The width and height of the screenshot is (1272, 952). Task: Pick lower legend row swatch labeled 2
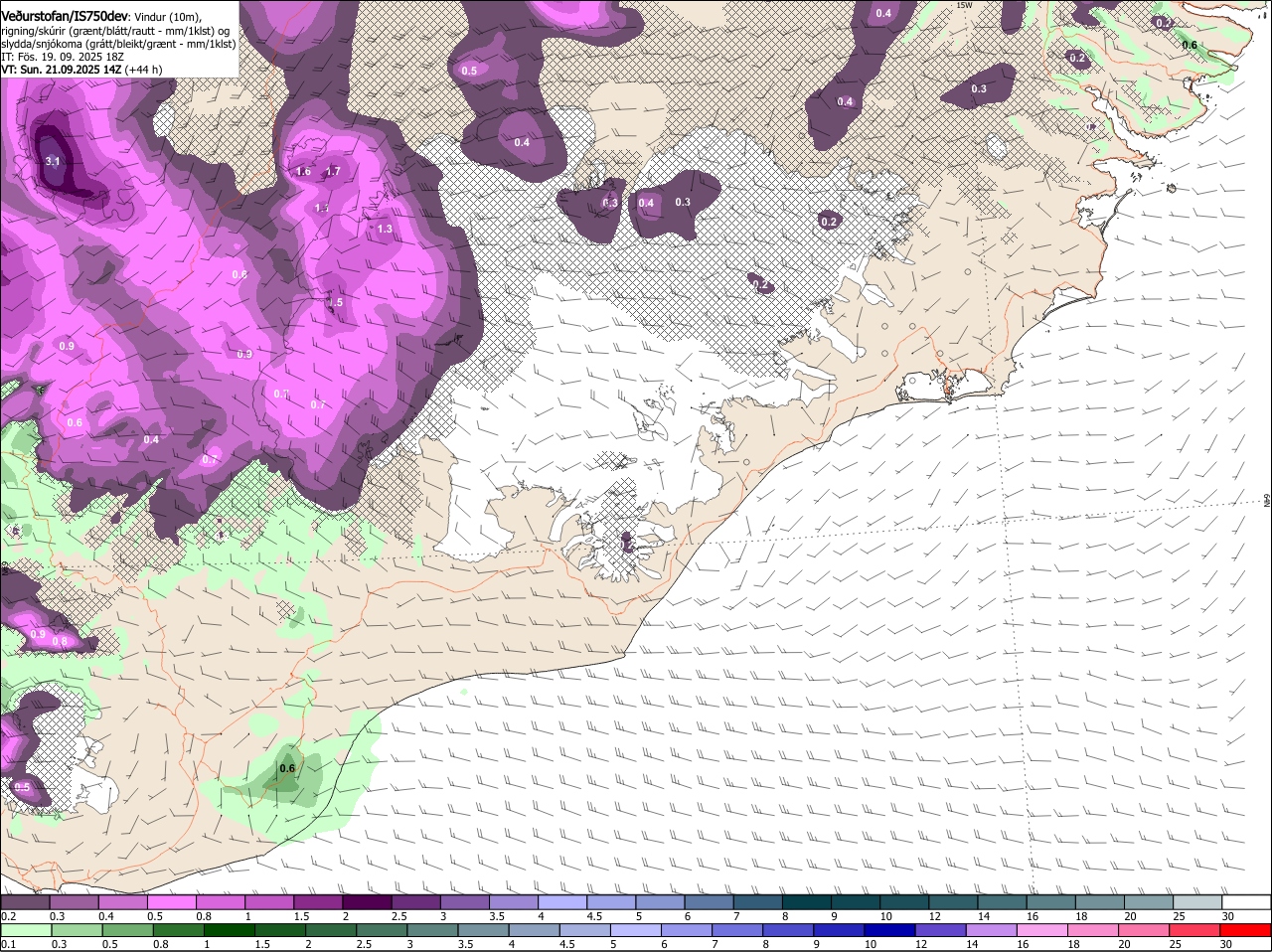point(330,930)
